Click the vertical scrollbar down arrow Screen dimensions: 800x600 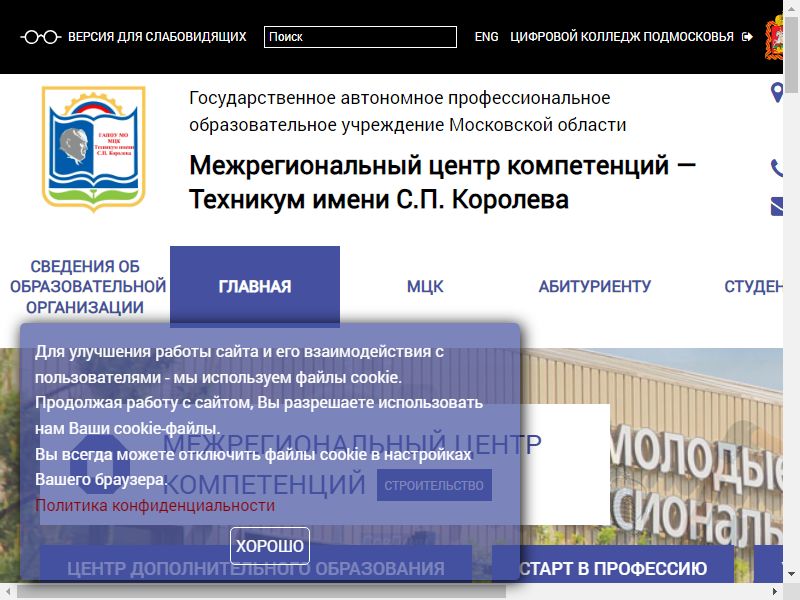791,574
